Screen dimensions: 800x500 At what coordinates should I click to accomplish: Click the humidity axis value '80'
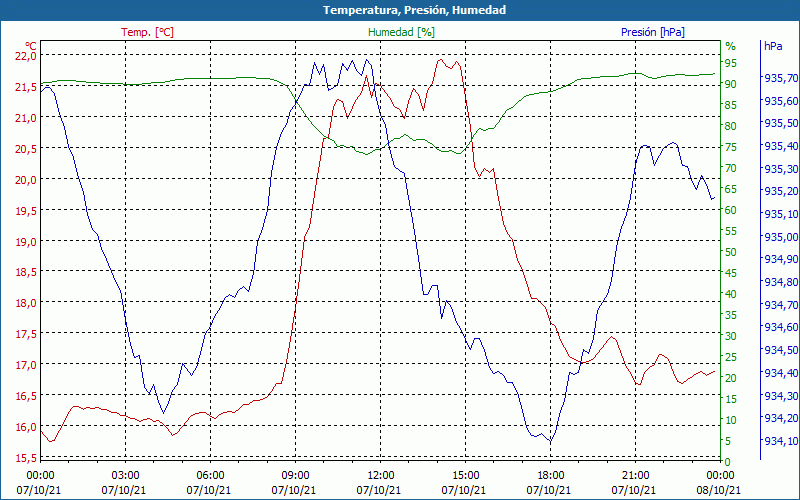731,126
